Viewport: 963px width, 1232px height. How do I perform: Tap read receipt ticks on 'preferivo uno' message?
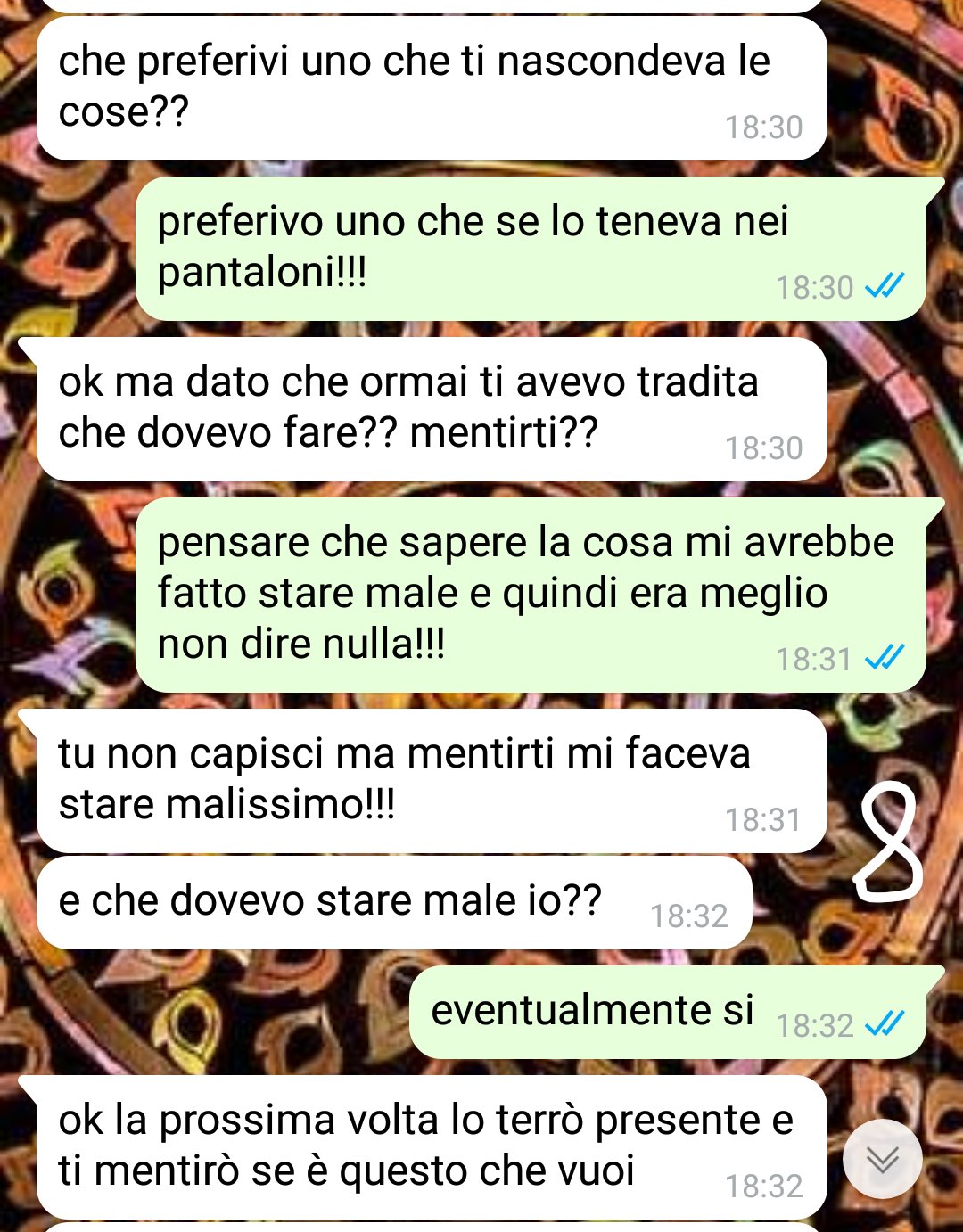[885, 286]
